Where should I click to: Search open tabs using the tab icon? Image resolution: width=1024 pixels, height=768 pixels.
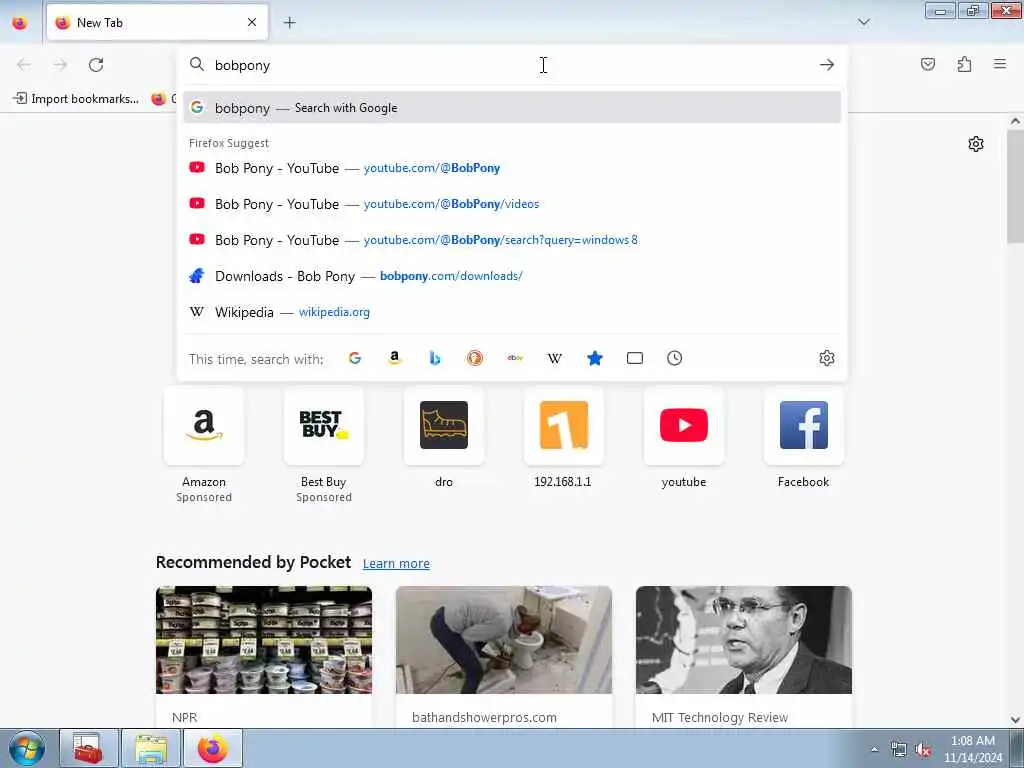pyautogui.click(x=635, y=358)
